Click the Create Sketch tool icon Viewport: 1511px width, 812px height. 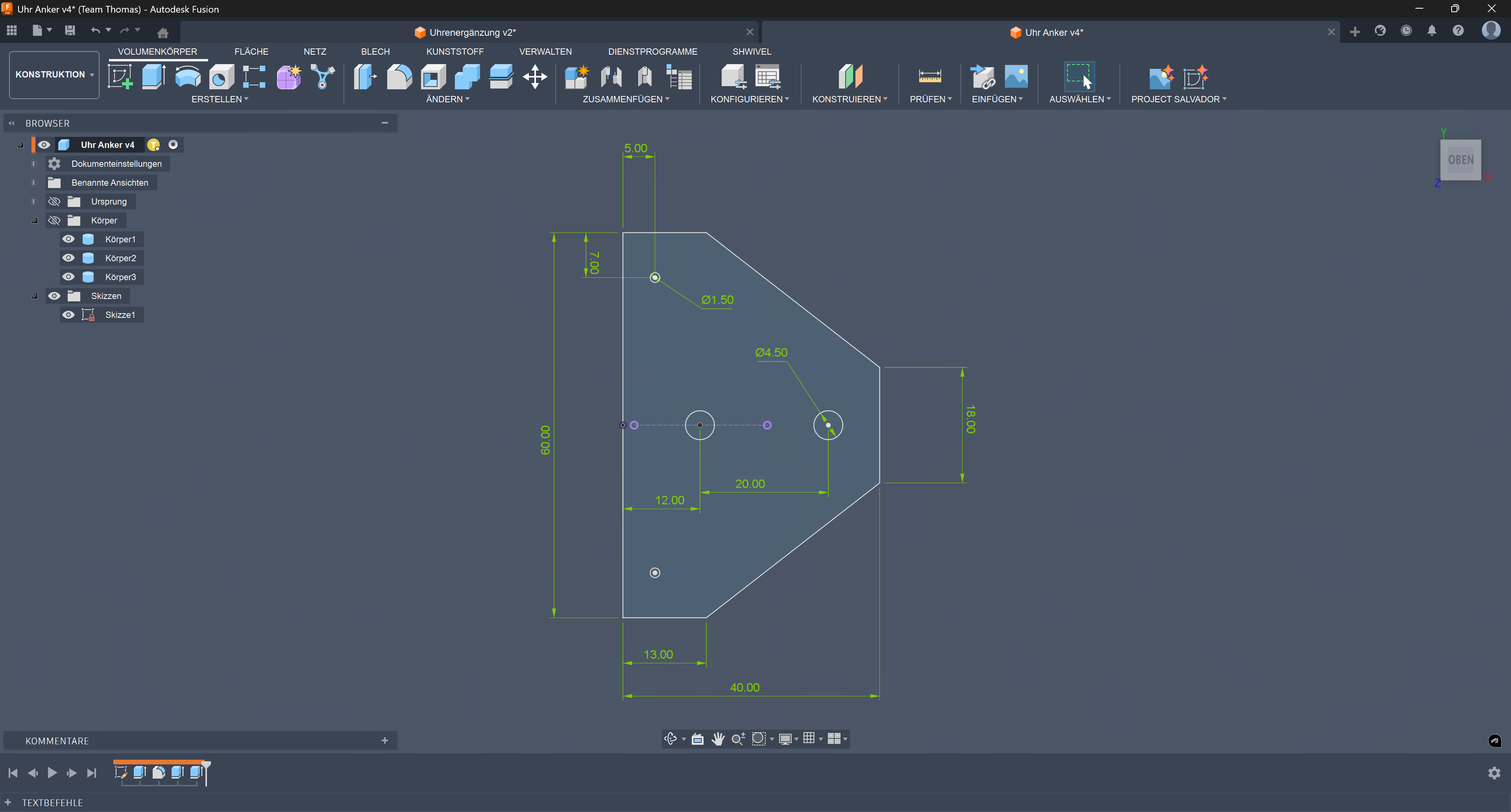(x=120, y=77)
